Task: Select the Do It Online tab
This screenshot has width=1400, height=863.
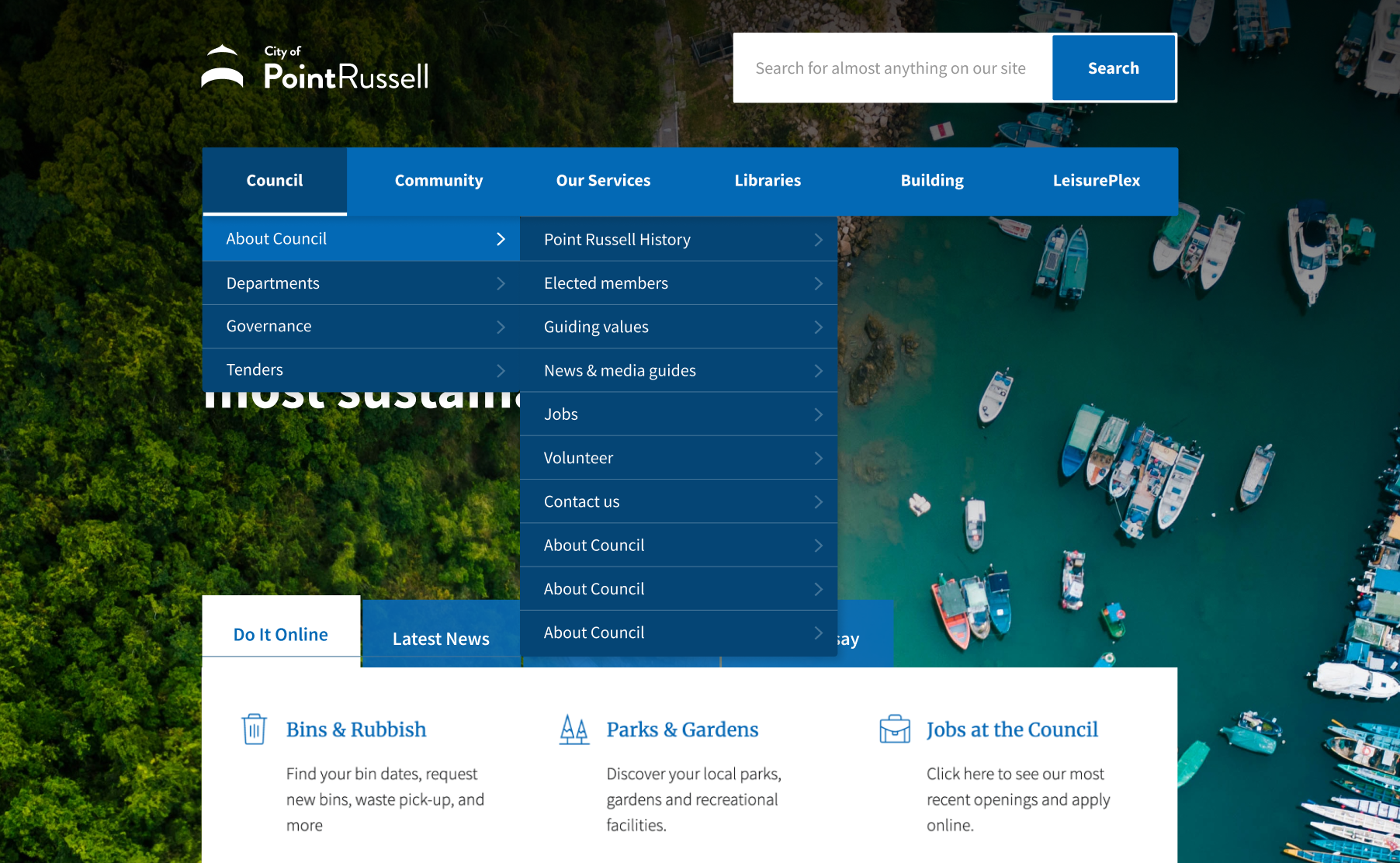Action: point(281,634)
